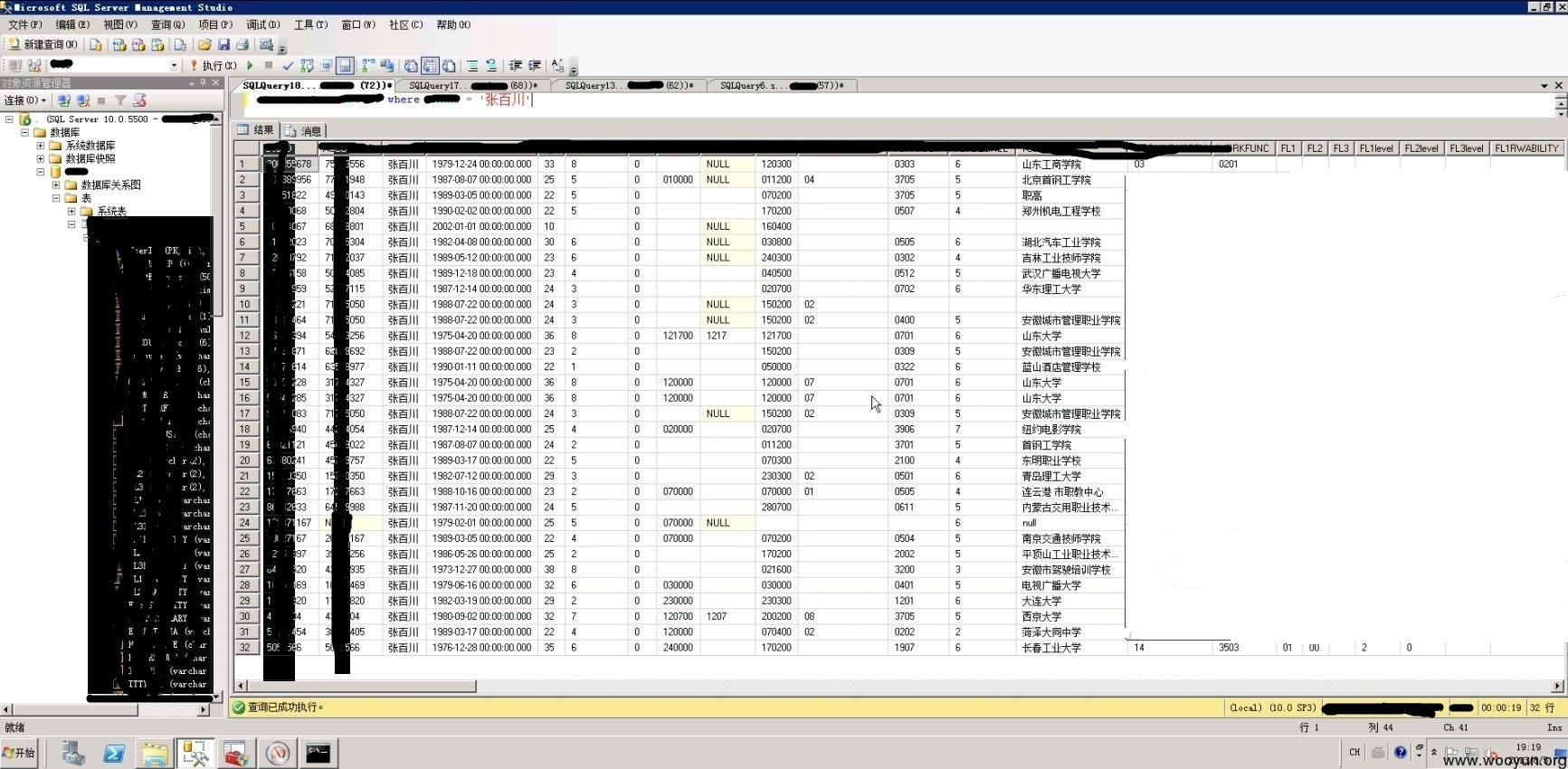Screen dimensions: 1568x769
Task: Select row header number 32
Action: (x=245, y=648)
